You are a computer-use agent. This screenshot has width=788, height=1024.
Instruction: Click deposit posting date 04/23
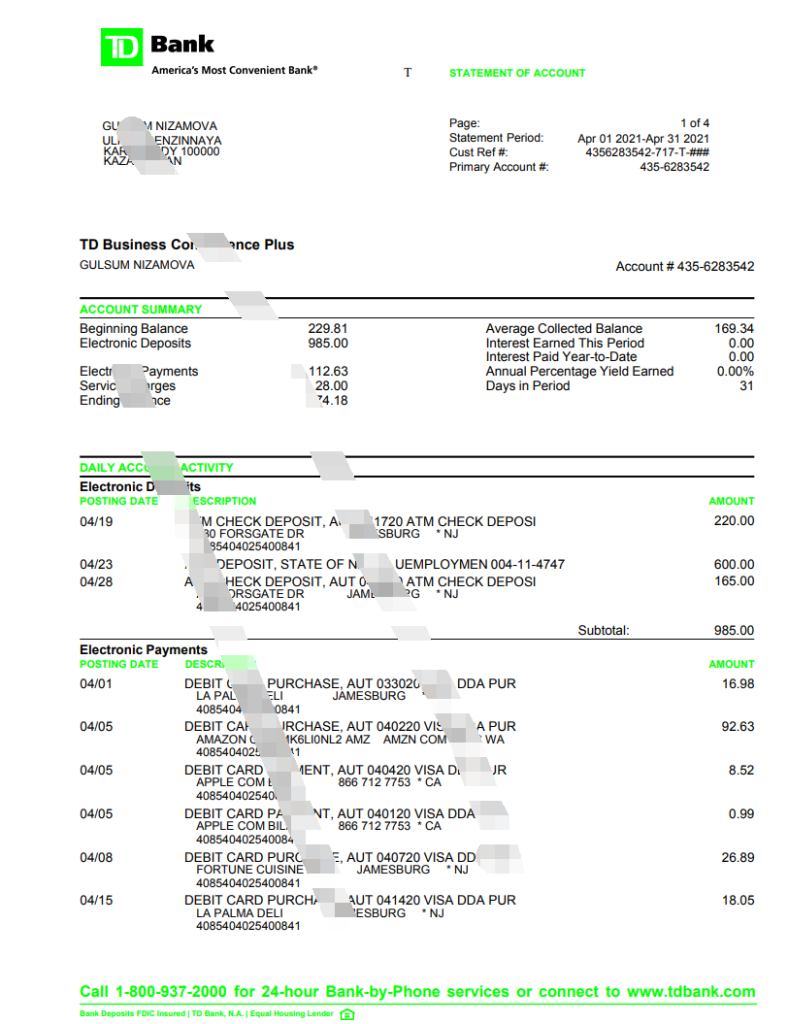[x=96, y=564]
